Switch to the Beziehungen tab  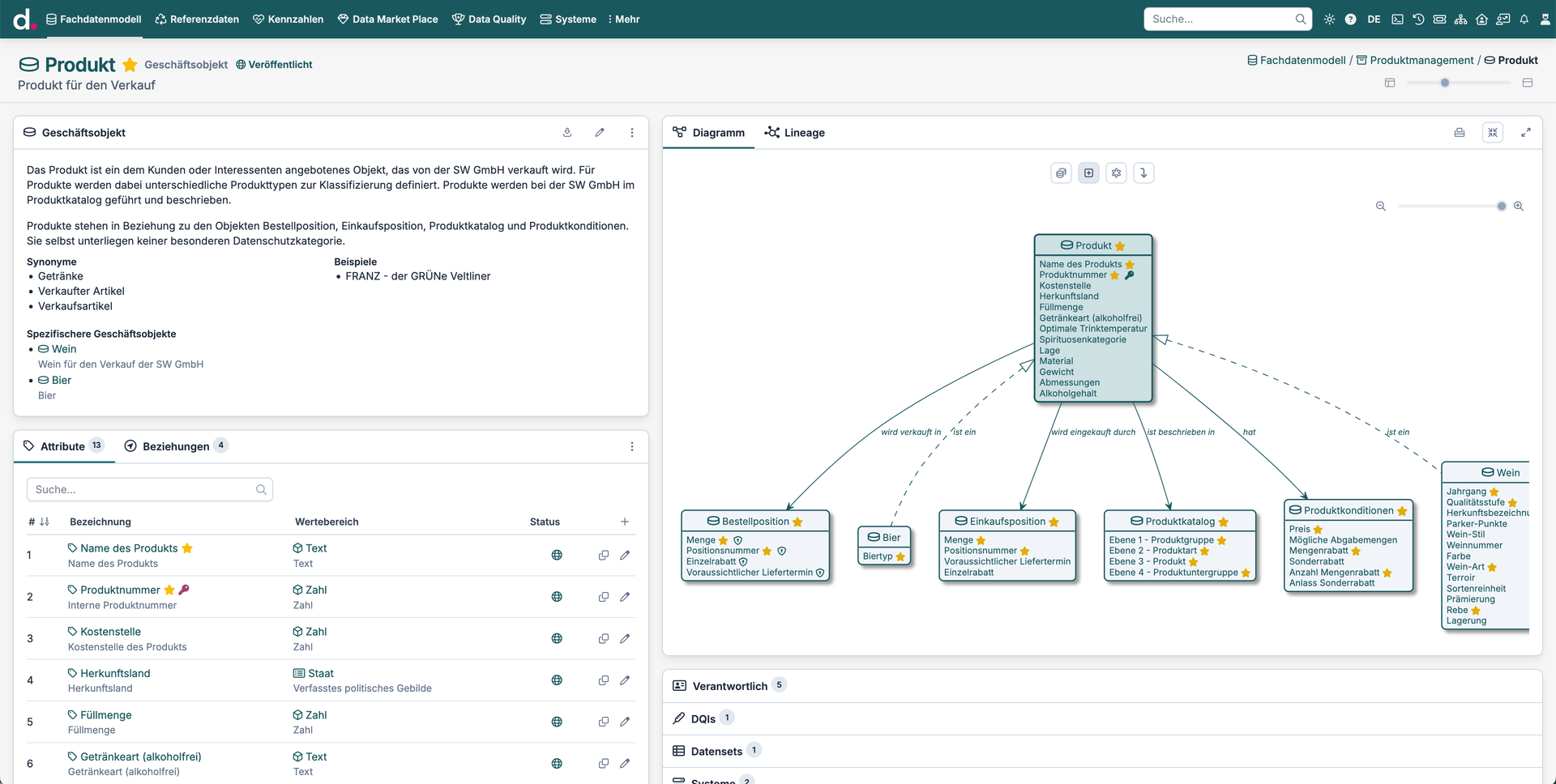point(176,446)
